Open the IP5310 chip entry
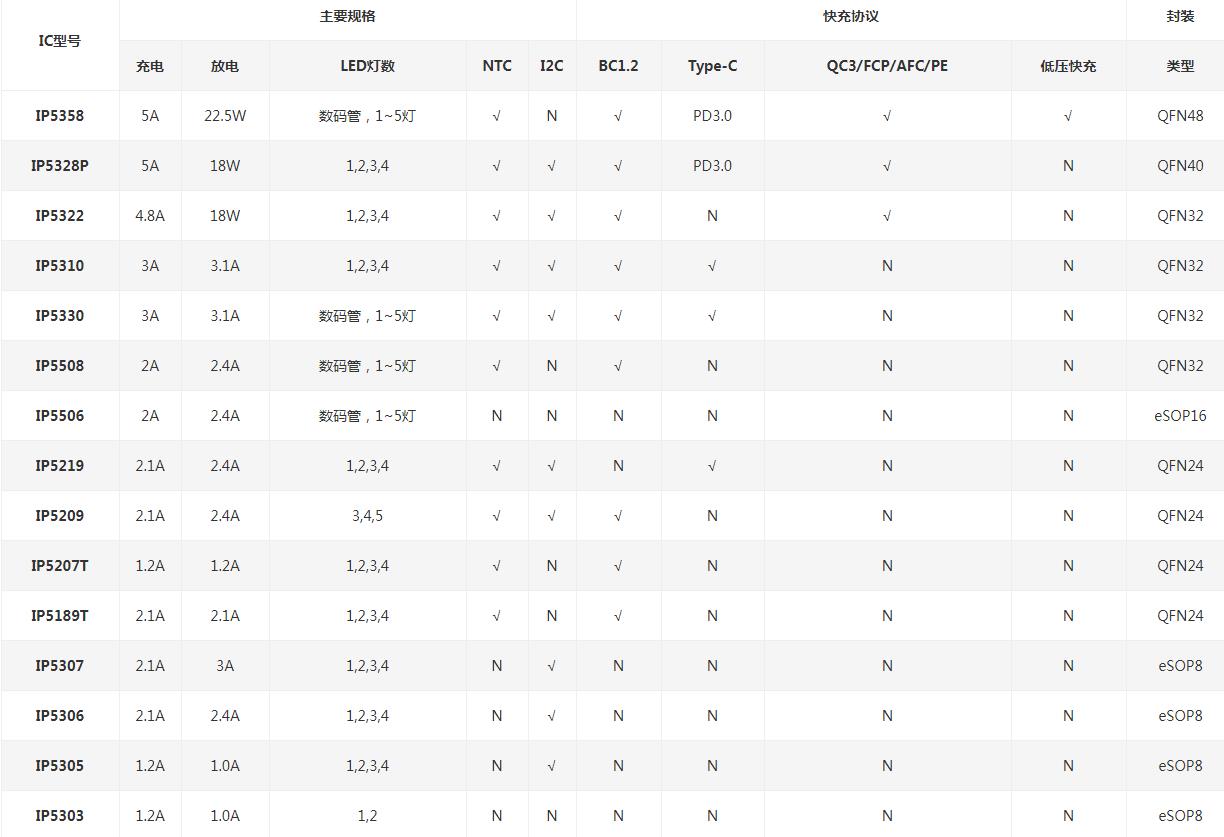Image resolution: width=1224 pixels, height=837 pixels. point(60,266)
